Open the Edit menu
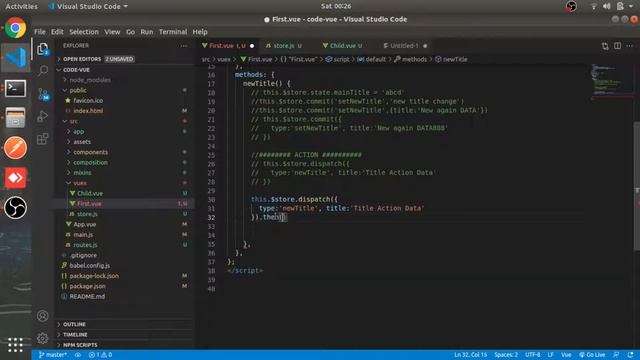This screenshot has width=640, height=360. (x=57, y=32)
